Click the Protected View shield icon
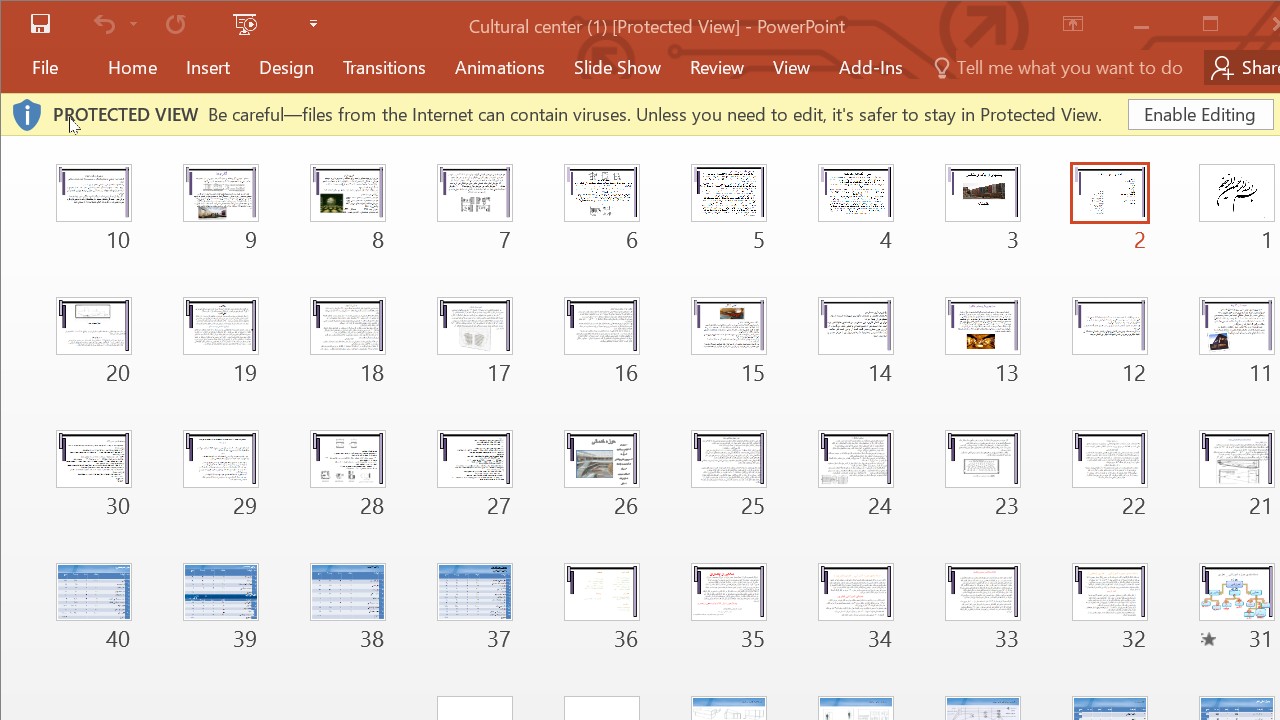The height and width of the screenshot is (720, 1280). (27, 115)
